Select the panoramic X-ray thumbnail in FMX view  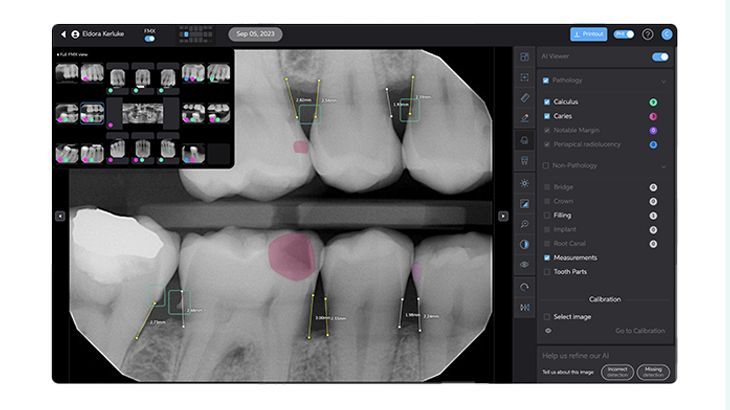pos(142,113)
